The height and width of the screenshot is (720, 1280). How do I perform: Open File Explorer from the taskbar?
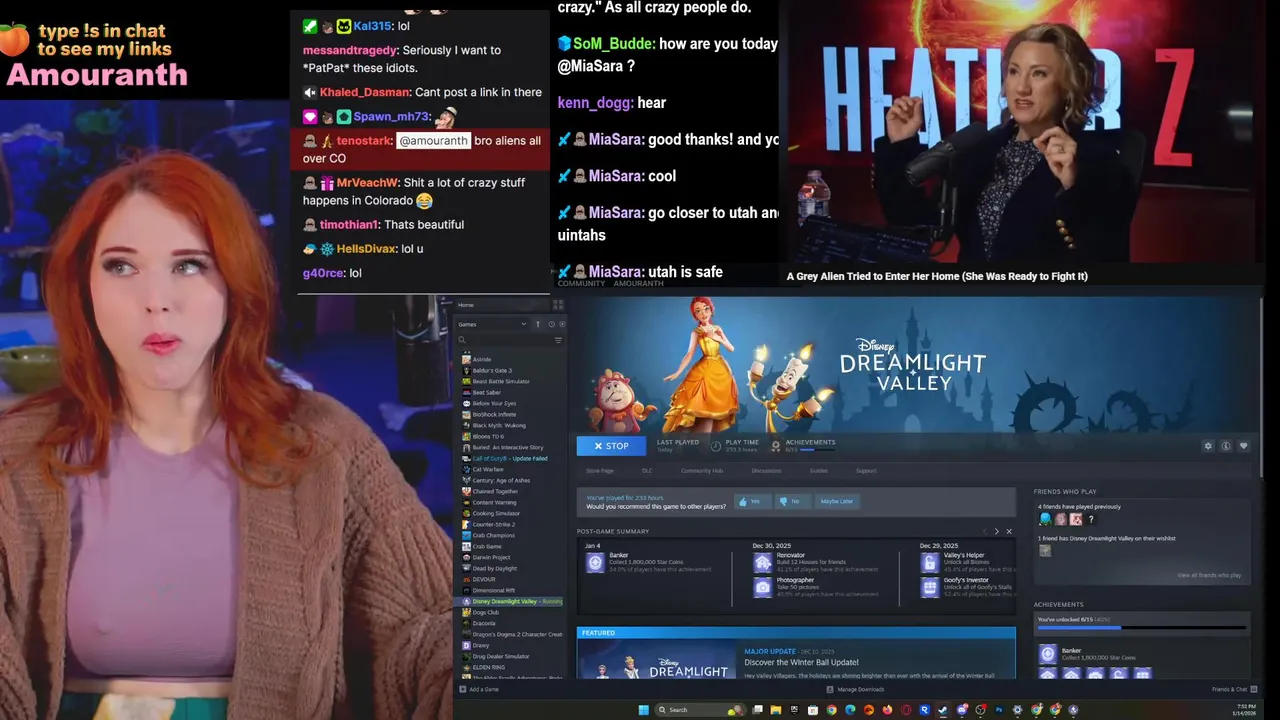tap(775, 710)
